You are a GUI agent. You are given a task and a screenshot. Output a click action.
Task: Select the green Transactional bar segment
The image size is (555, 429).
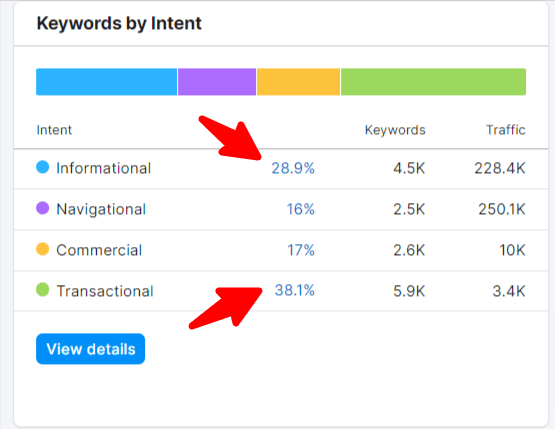(433, 82)
